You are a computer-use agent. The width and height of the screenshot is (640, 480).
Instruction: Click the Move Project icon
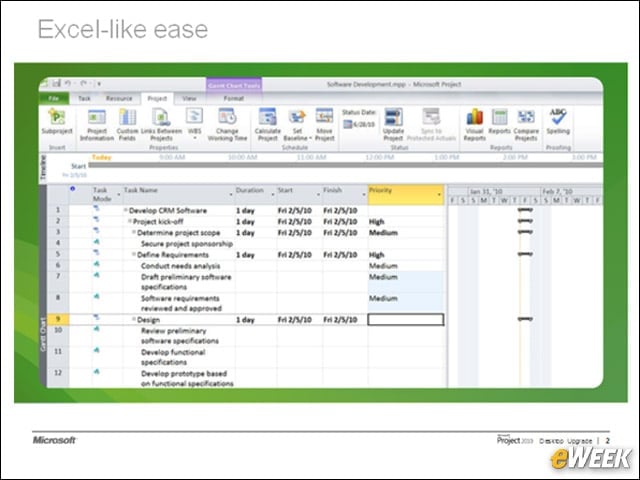point(324,116)
